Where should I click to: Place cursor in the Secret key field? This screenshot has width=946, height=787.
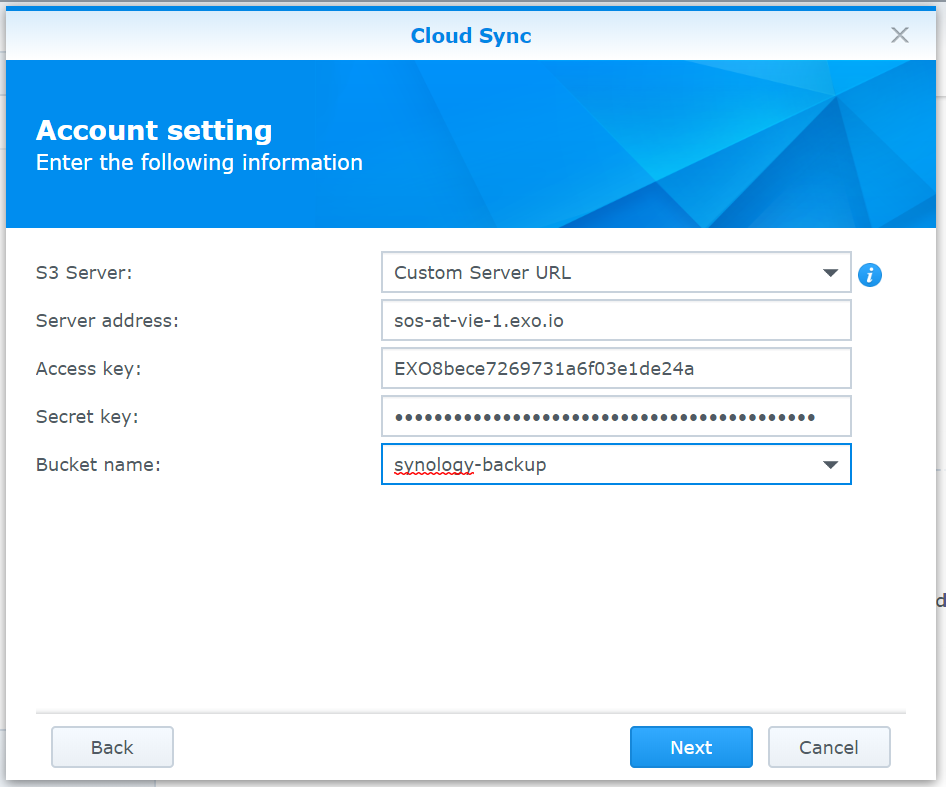[615, 417]
